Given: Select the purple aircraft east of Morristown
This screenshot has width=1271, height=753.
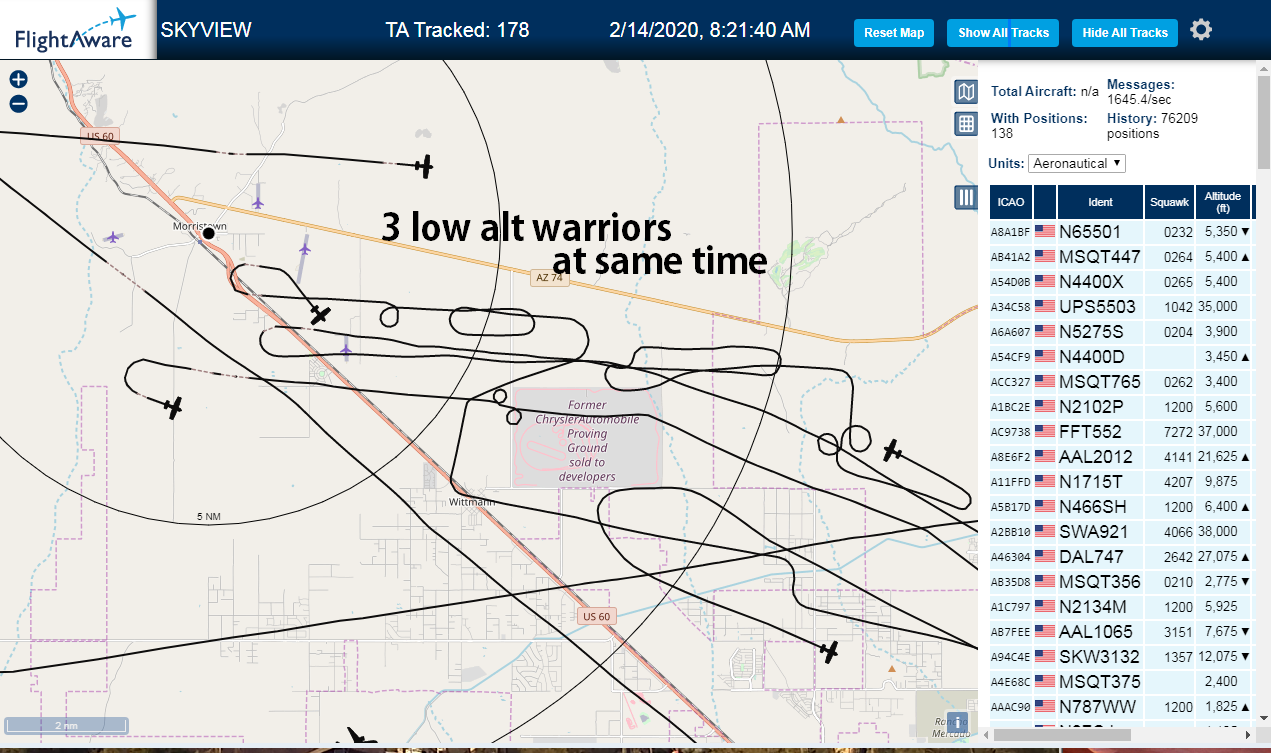Looking at the screenshot, I should point(304,247).
